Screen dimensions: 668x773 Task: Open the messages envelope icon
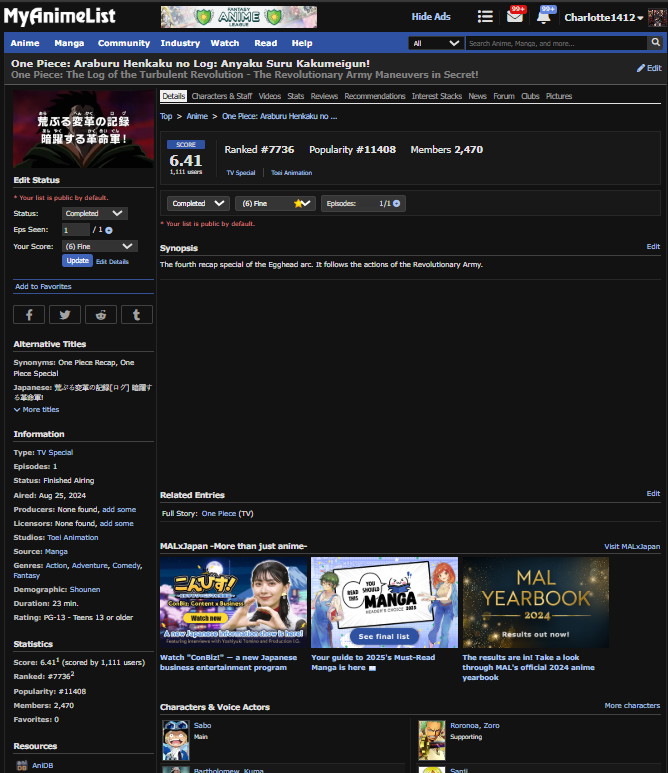(515, 17)
